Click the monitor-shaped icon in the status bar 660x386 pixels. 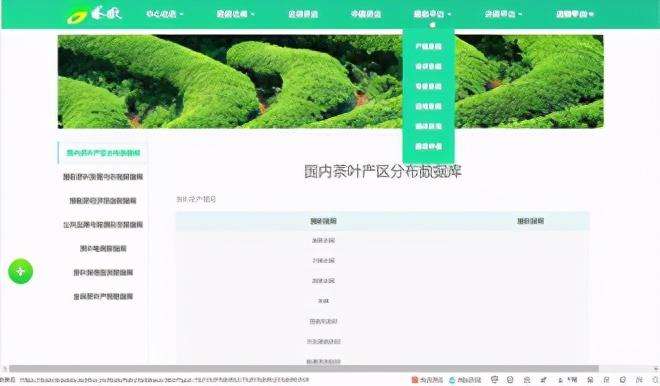495,380
